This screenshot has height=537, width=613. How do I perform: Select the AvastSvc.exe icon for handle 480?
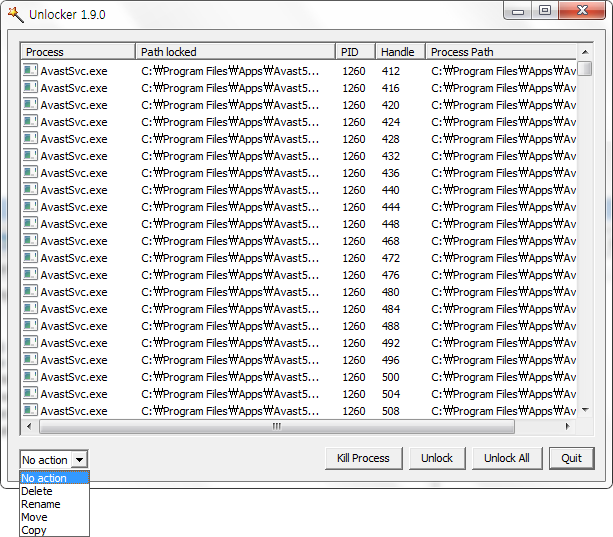pos(30,292)
